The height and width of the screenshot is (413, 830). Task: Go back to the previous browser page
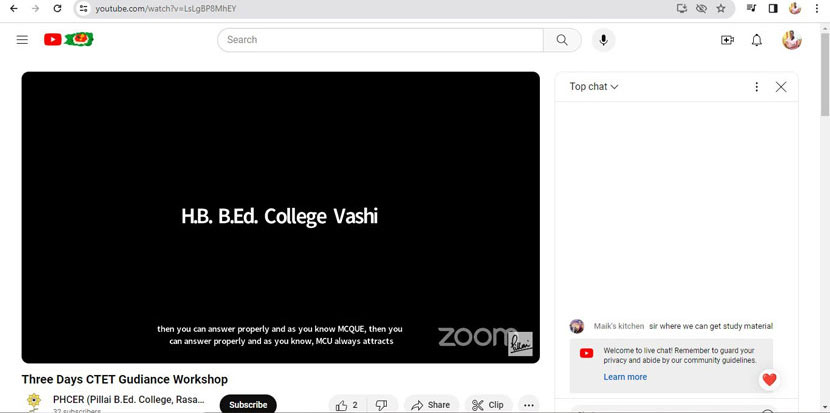[x=14, y=8]
